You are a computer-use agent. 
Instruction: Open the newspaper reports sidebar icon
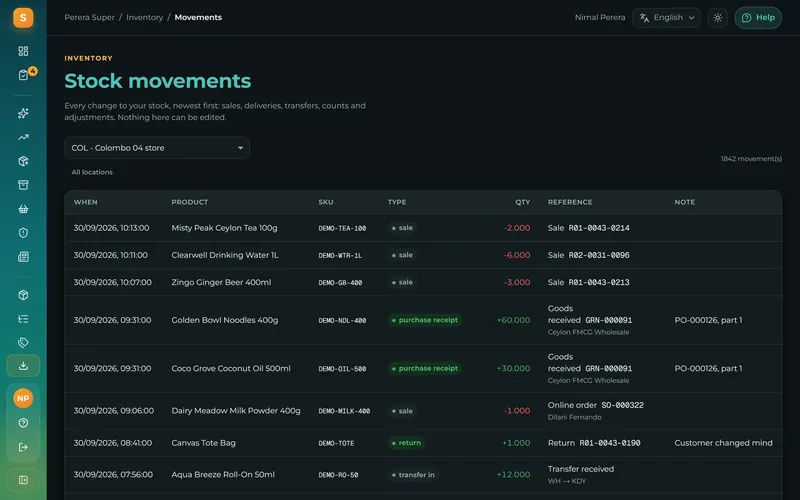[x=23, y=257]
